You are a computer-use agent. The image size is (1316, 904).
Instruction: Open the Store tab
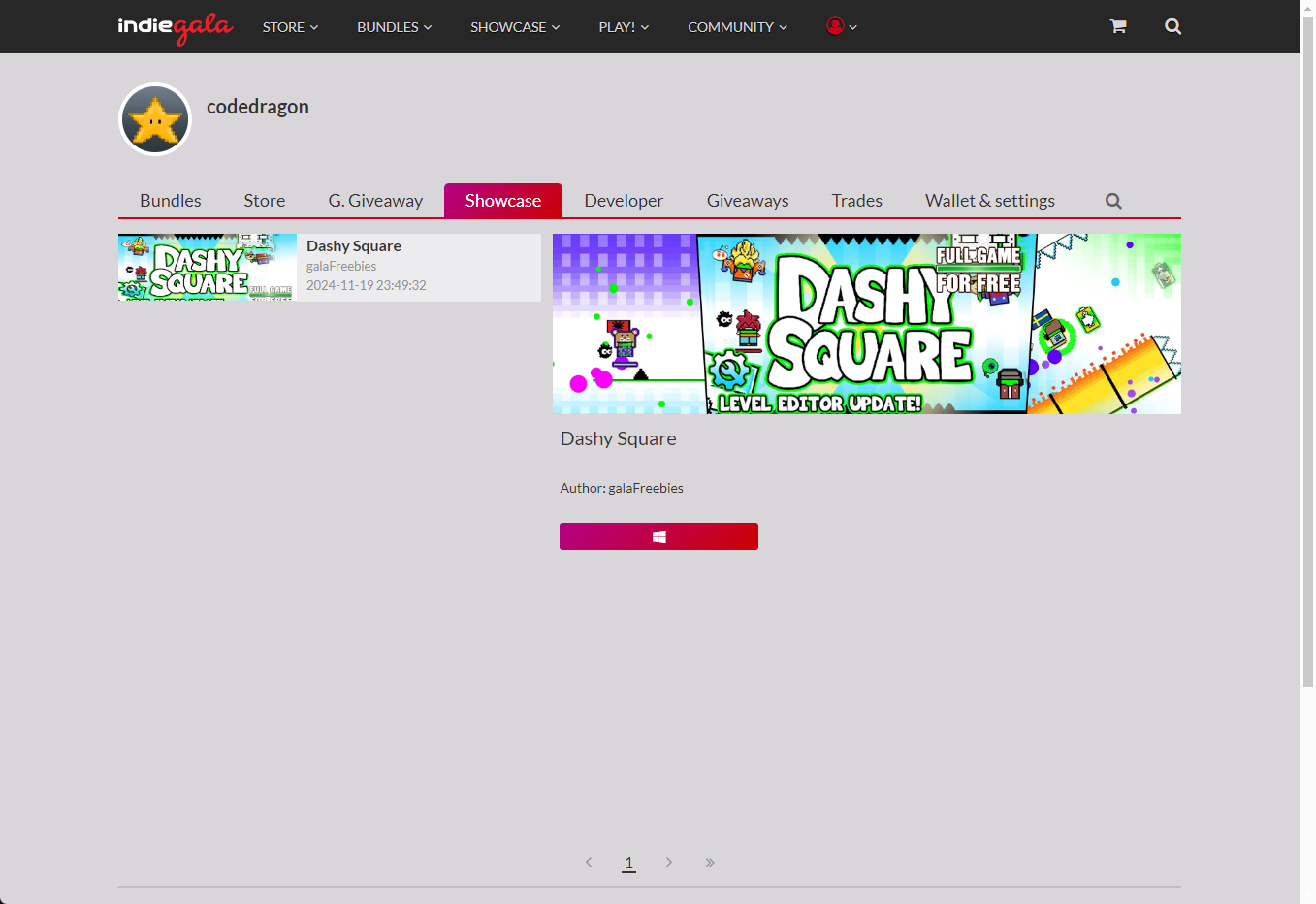[x=265, y=201]
